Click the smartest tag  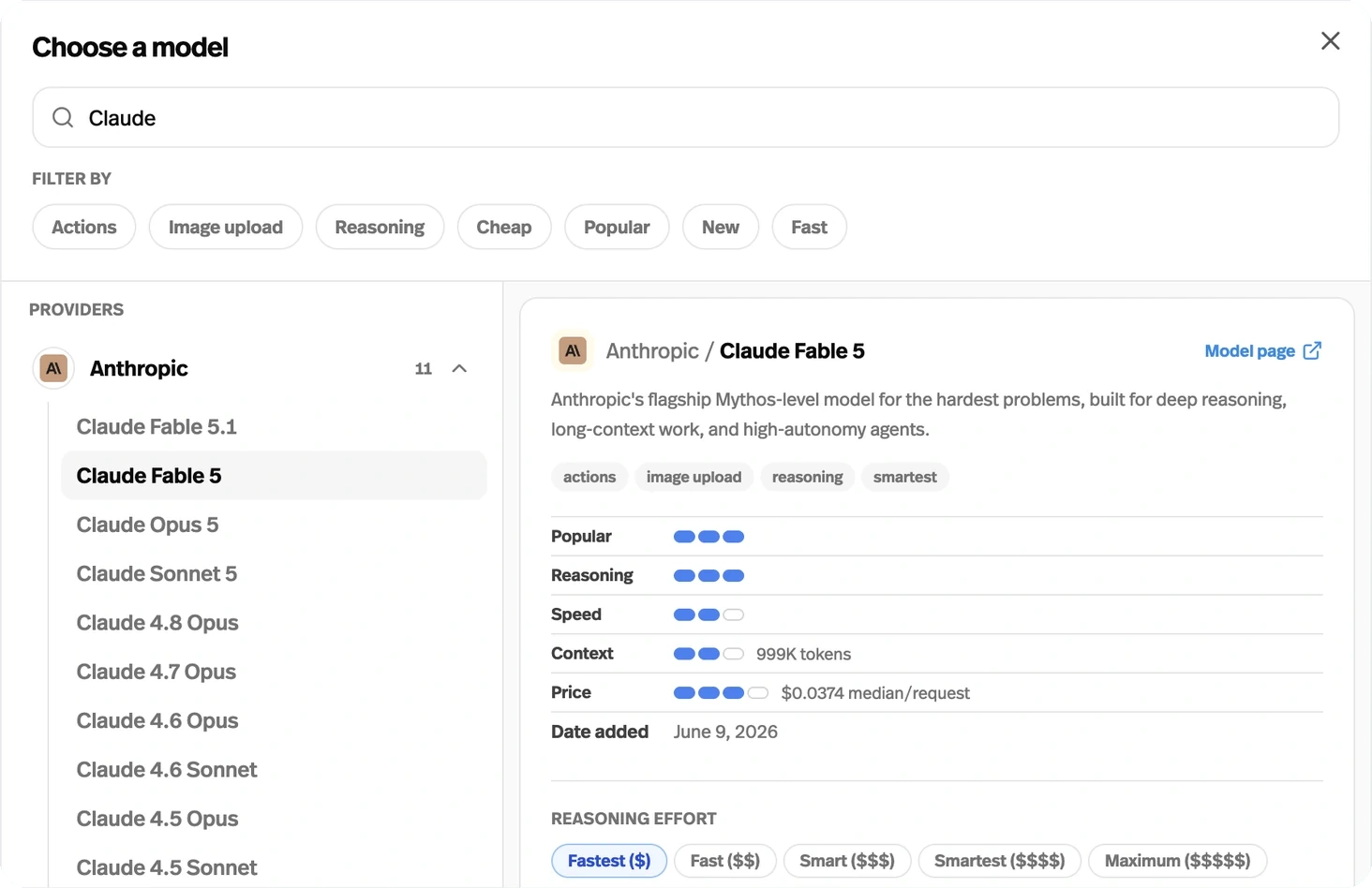[904, 477]
